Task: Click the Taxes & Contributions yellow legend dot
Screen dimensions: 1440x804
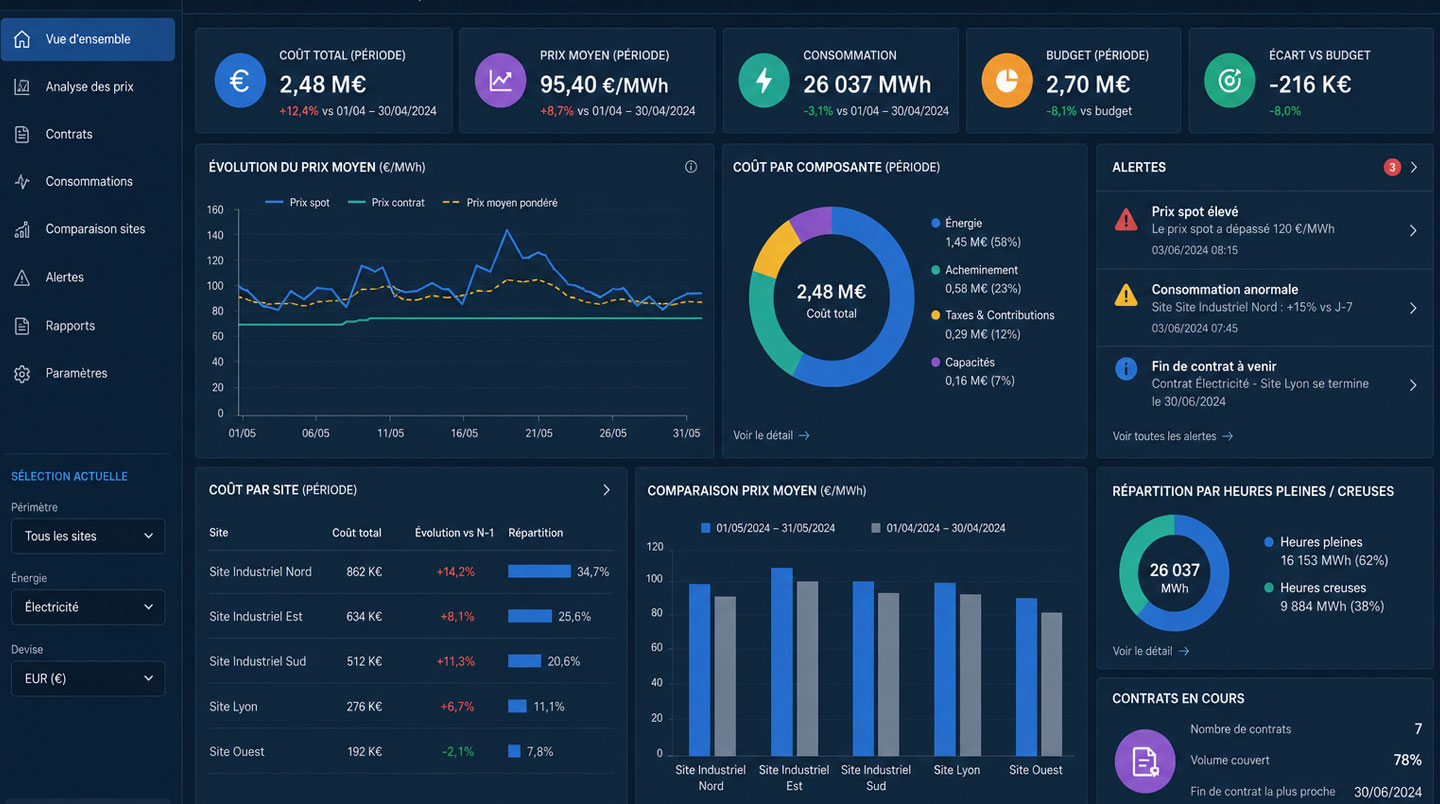Action: click(x=936, y=315)
